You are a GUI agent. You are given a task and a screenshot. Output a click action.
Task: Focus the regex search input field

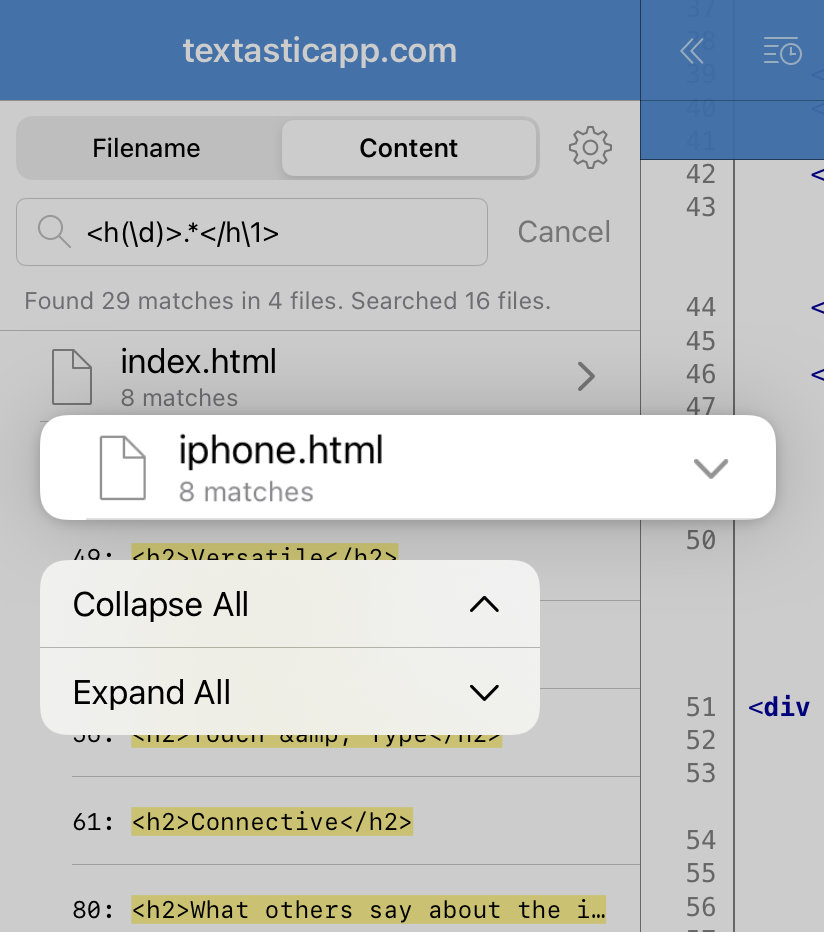[x=252, y=232]
